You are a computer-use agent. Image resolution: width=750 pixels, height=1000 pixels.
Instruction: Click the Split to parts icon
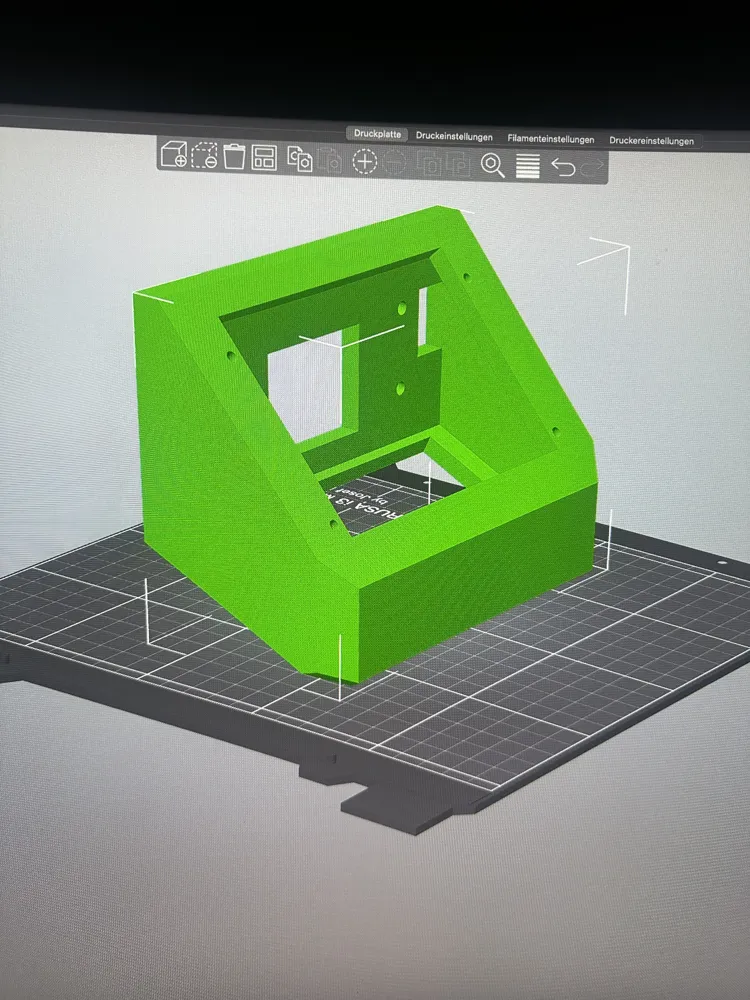tap(459, 165)
